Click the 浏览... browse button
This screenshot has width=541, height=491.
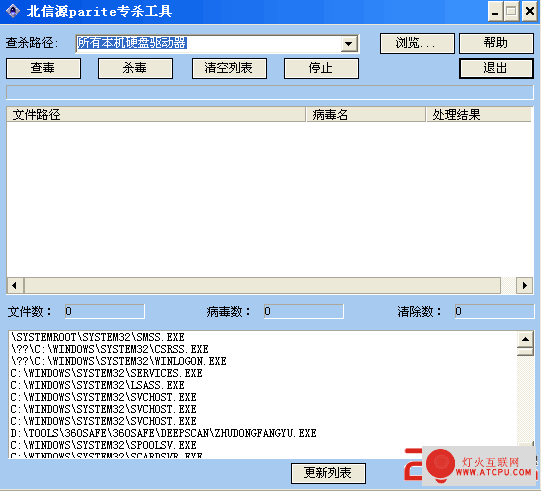[x=417, y=43]
